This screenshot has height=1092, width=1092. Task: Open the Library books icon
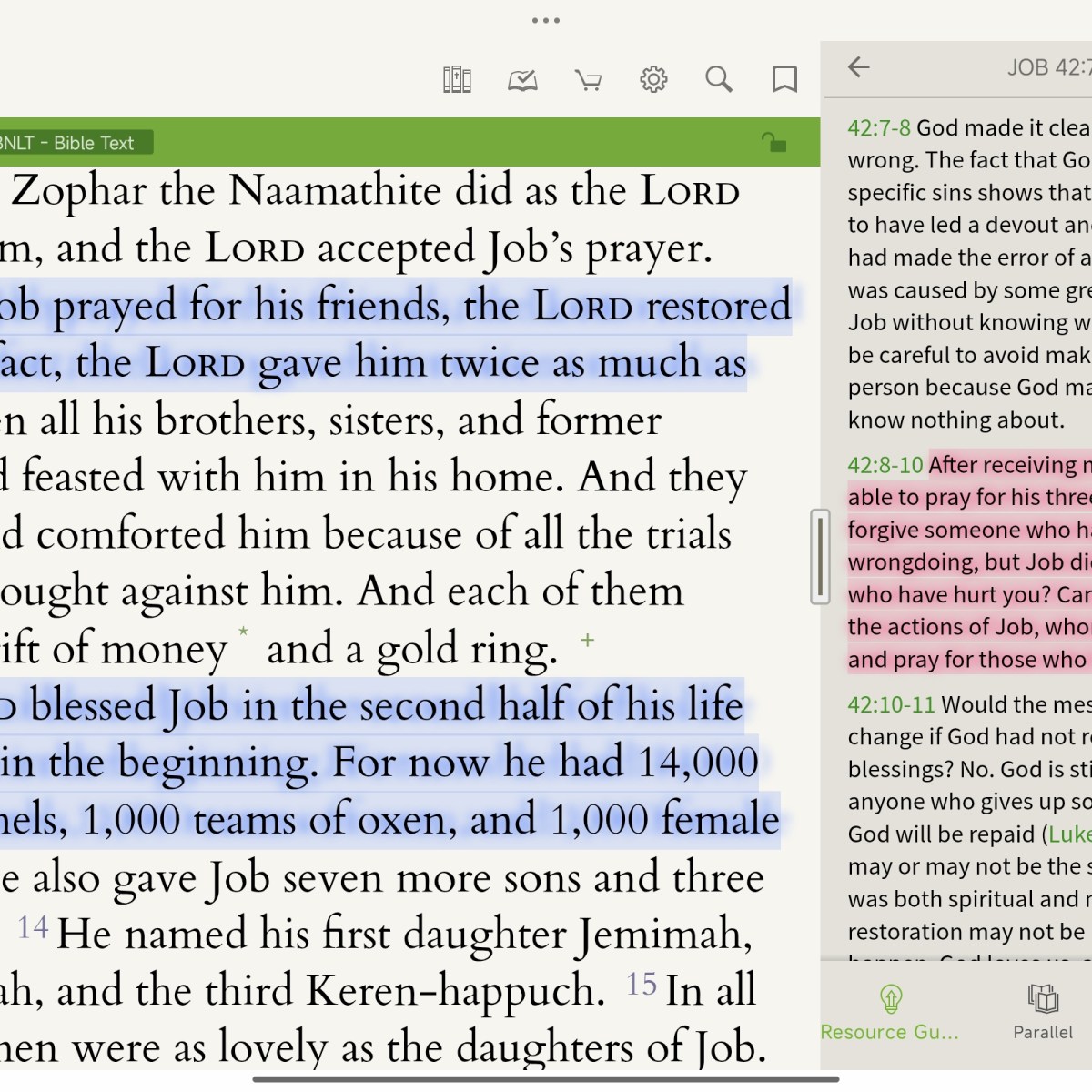[457, 80]
